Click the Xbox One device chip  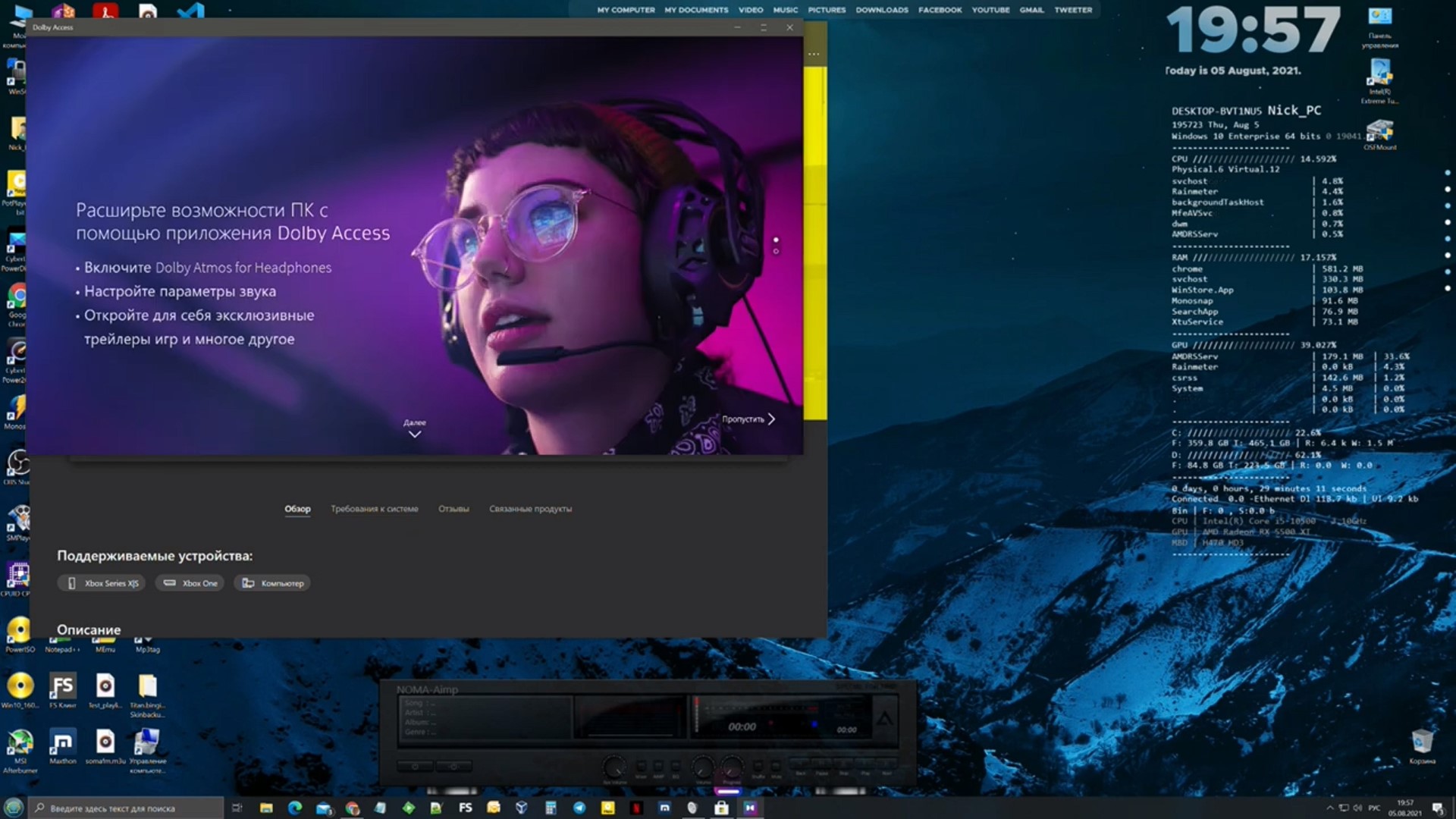click(x=190, y=583)
